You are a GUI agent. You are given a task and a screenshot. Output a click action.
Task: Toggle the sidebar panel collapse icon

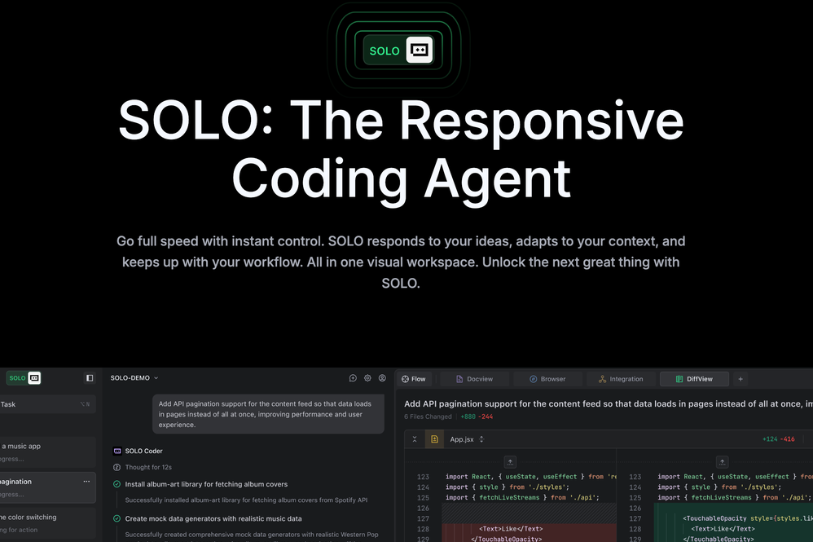click(89, 378)
